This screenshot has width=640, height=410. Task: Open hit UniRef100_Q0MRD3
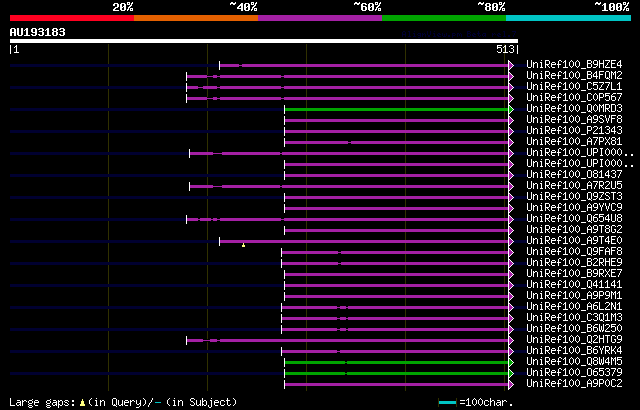point(574,109)
